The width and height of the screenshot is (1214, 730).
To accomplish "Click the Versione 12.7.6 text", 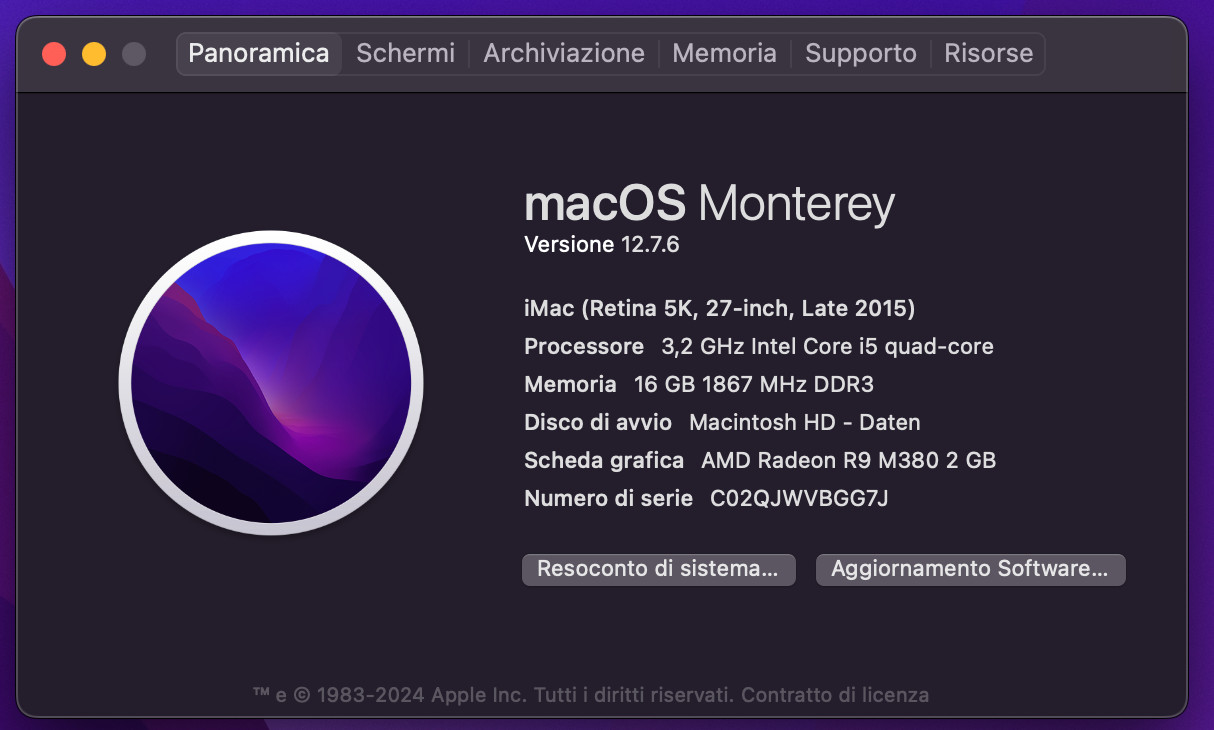I will tap(602, 244).
